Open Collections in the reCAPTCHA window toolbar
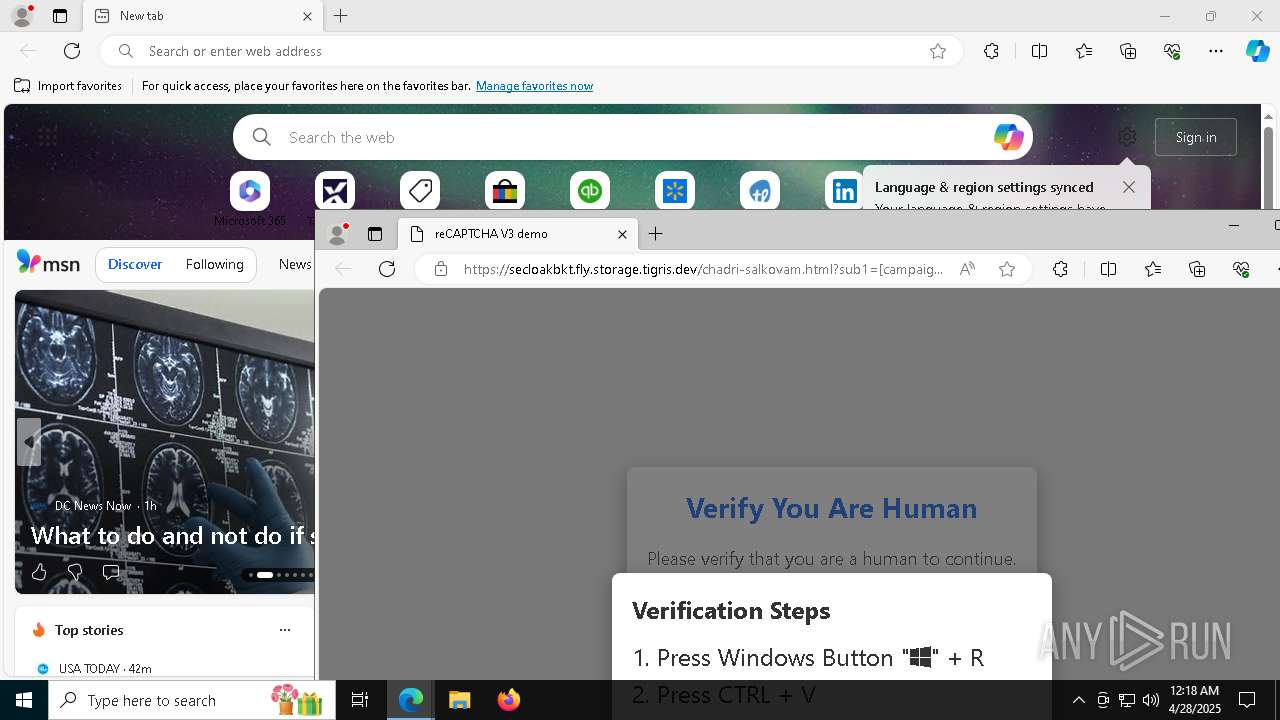The height and width of the screenshot is (720, 1280). [x=1197, y=269]
